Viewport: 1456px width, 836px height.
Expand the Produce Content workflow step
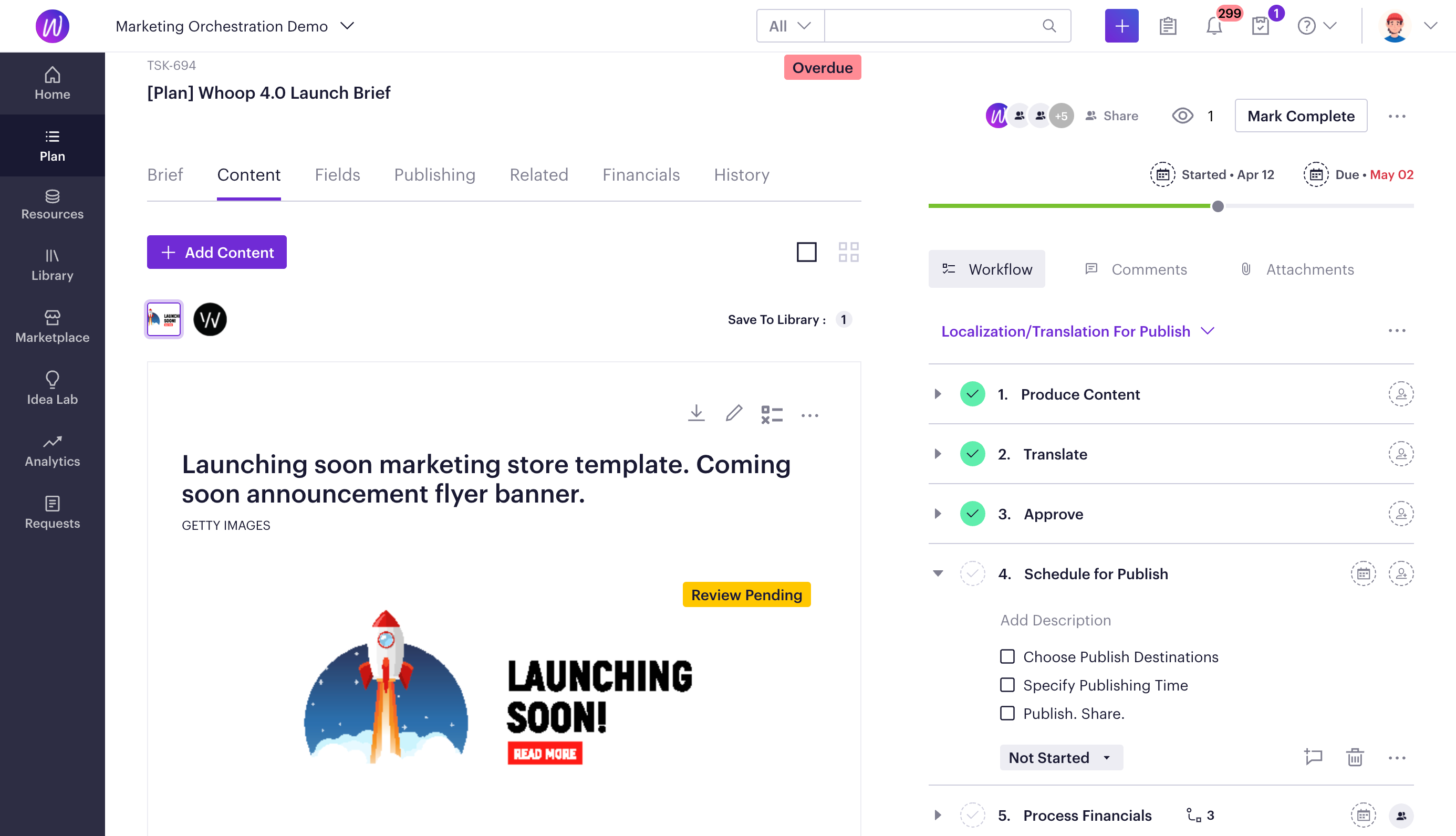point(938,394)
